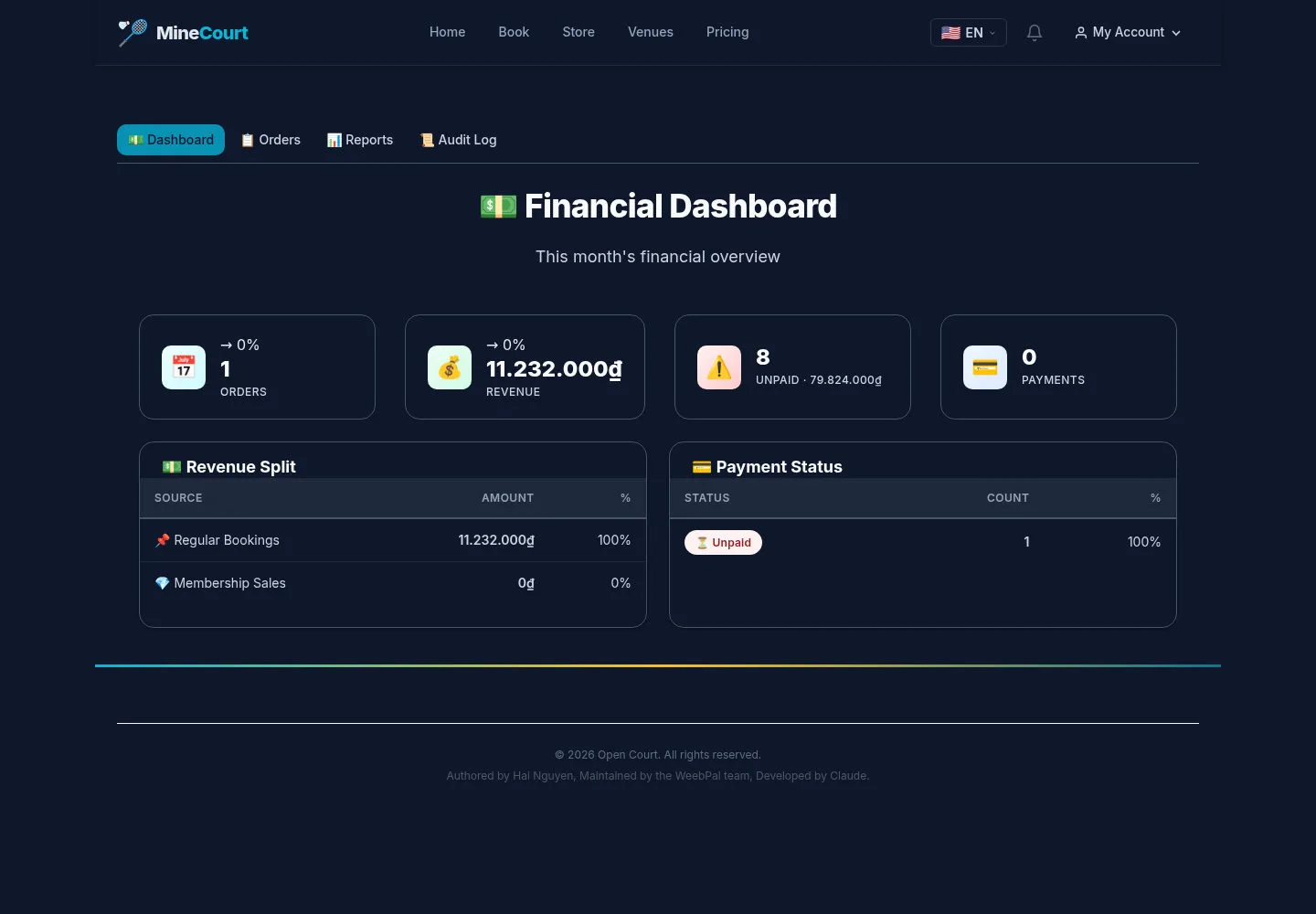Click the credit card Payments icon
1316x914 pixels.
click(x=985, y=367)
